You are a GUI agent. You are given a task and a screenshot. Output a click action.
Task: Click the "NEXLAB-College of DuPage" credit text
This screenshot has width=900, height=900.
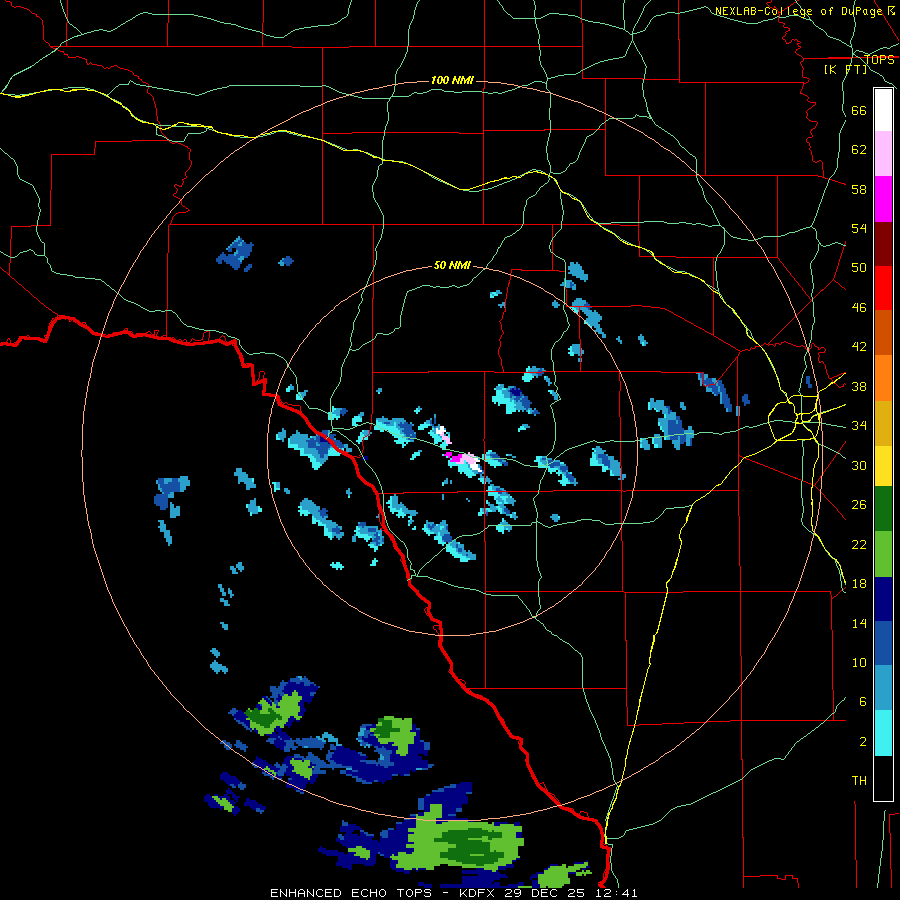(799, 11)
